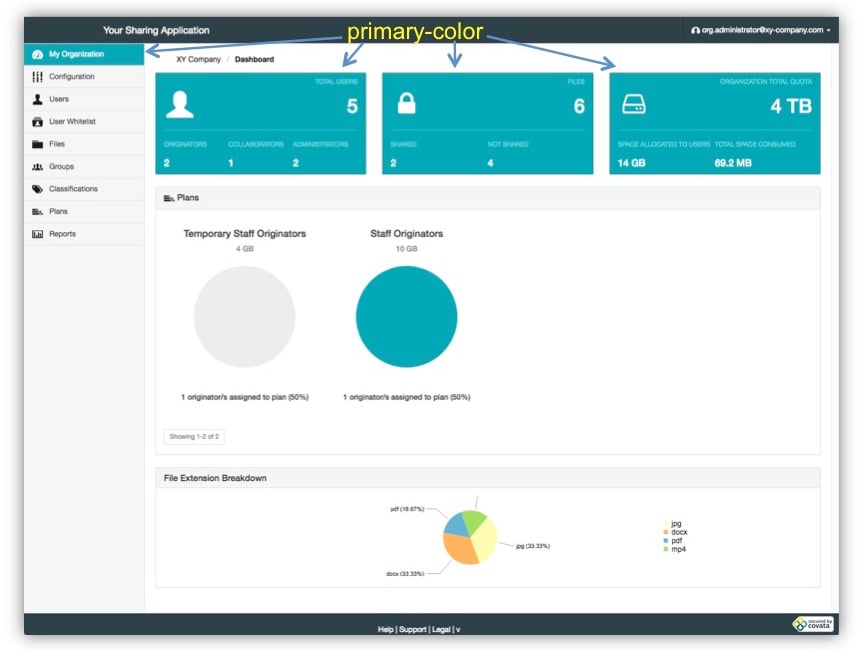Click the jpg (33.33%) chart label
This screenshot has height=651, width=857.
[x=533, y=546]
